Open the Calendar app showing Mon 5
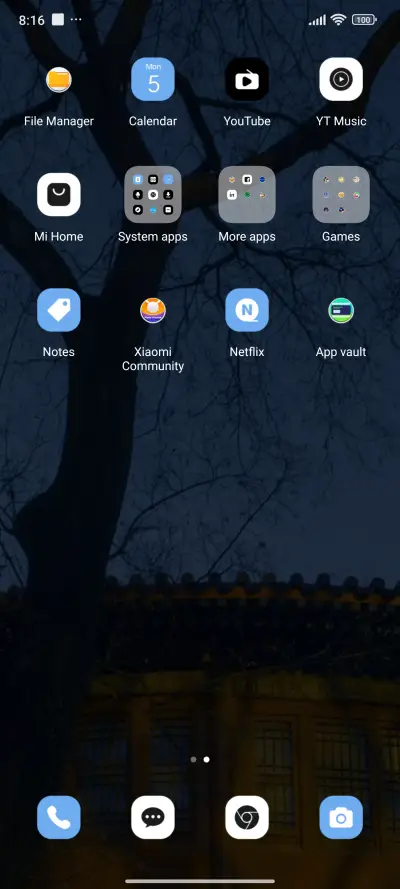Image resolution: width=400 pixels, height=889 pixels. tap(153, 79)
